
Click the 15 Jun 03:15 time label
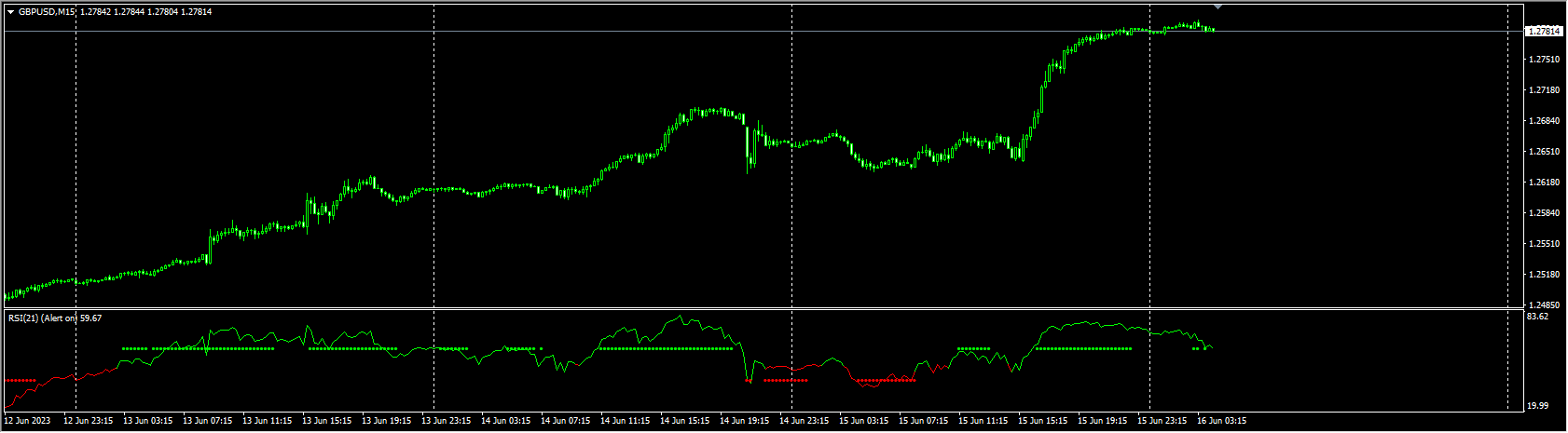[863, 421]
